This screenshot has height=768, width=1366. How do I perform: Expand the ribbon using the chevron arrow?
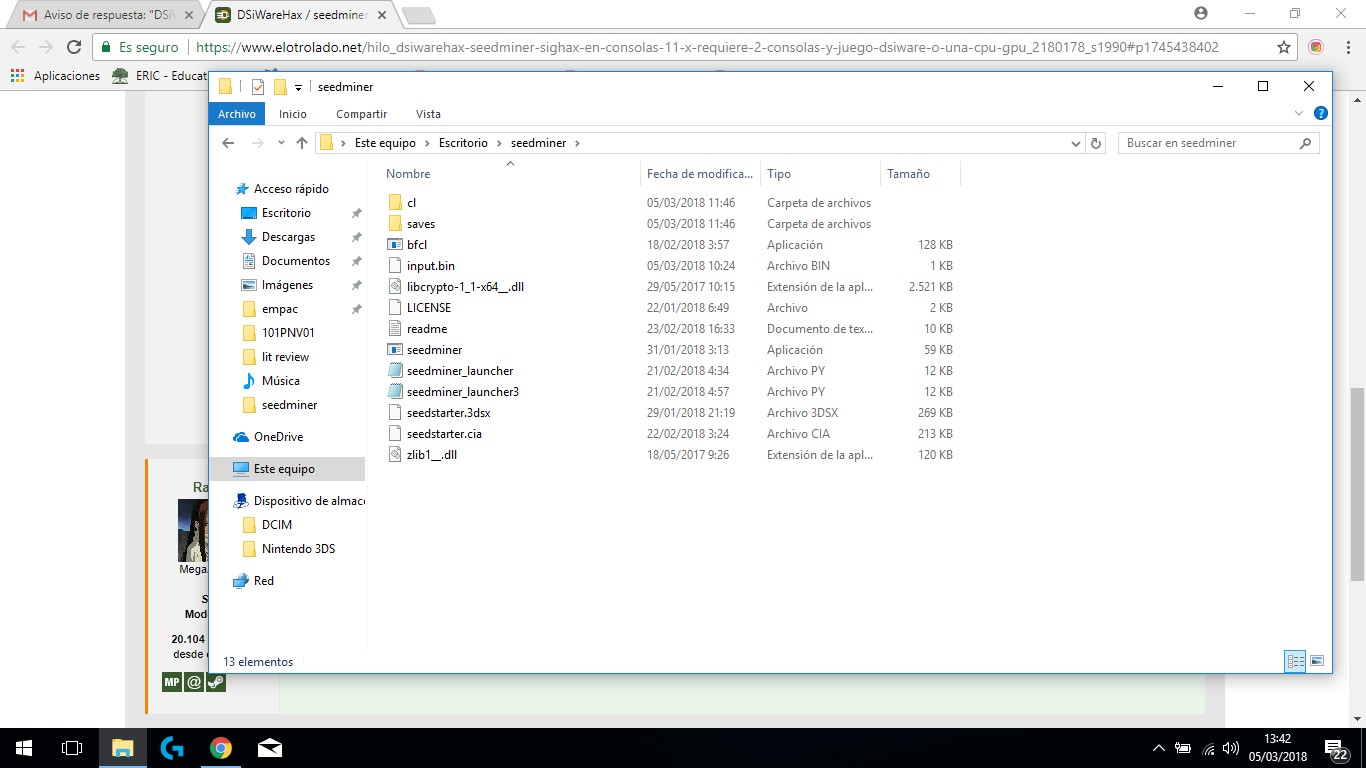1299,114
